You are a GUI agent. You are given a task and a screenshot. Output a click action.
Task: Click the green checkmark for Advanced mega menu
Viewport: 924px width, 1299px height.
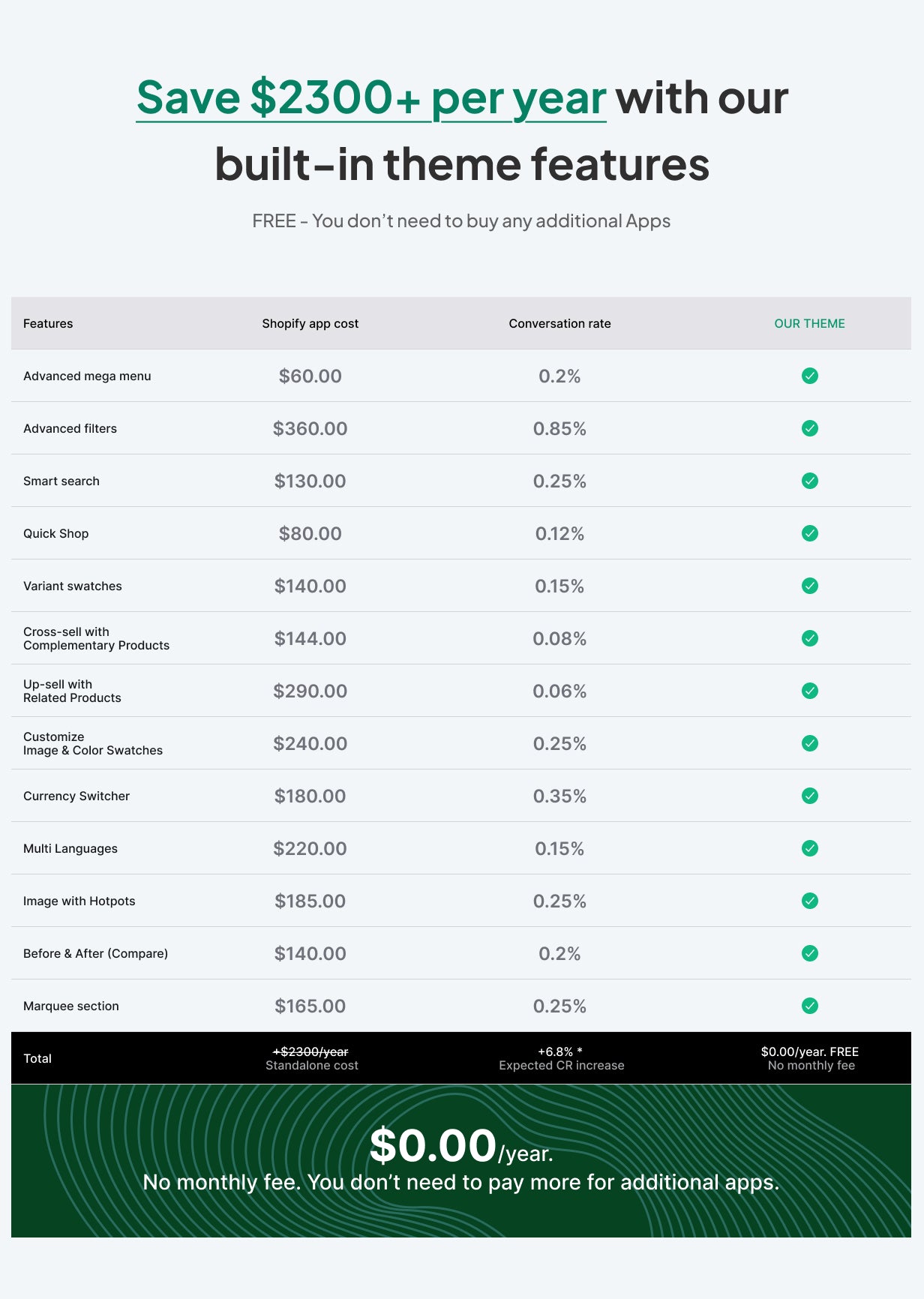tap(809, 376)
